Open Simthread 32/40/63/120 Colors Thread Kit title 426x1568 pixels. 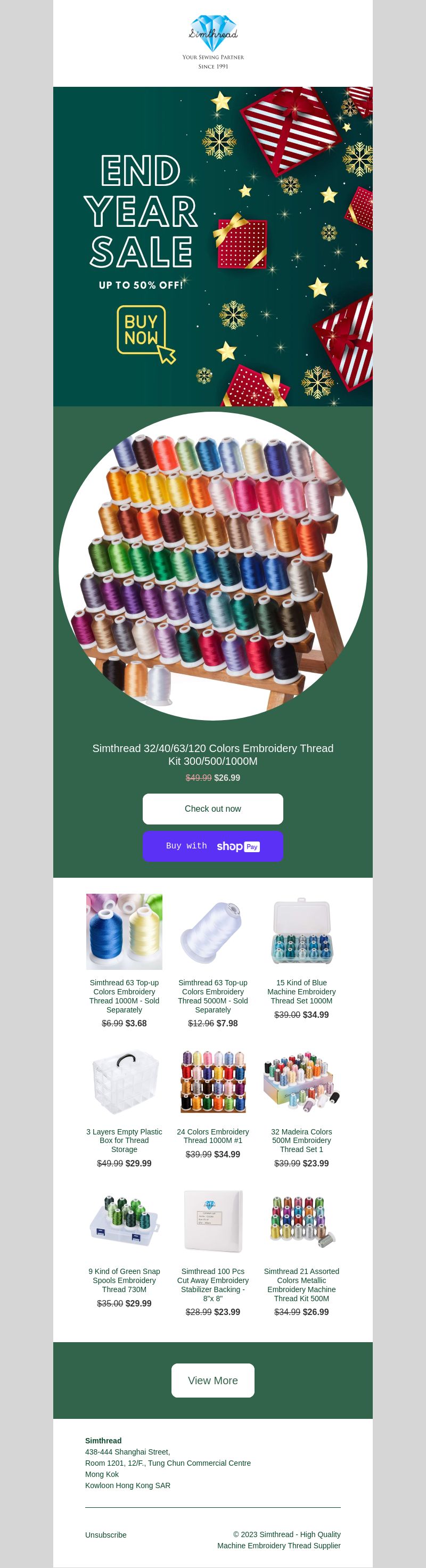[x=213, y=754]
